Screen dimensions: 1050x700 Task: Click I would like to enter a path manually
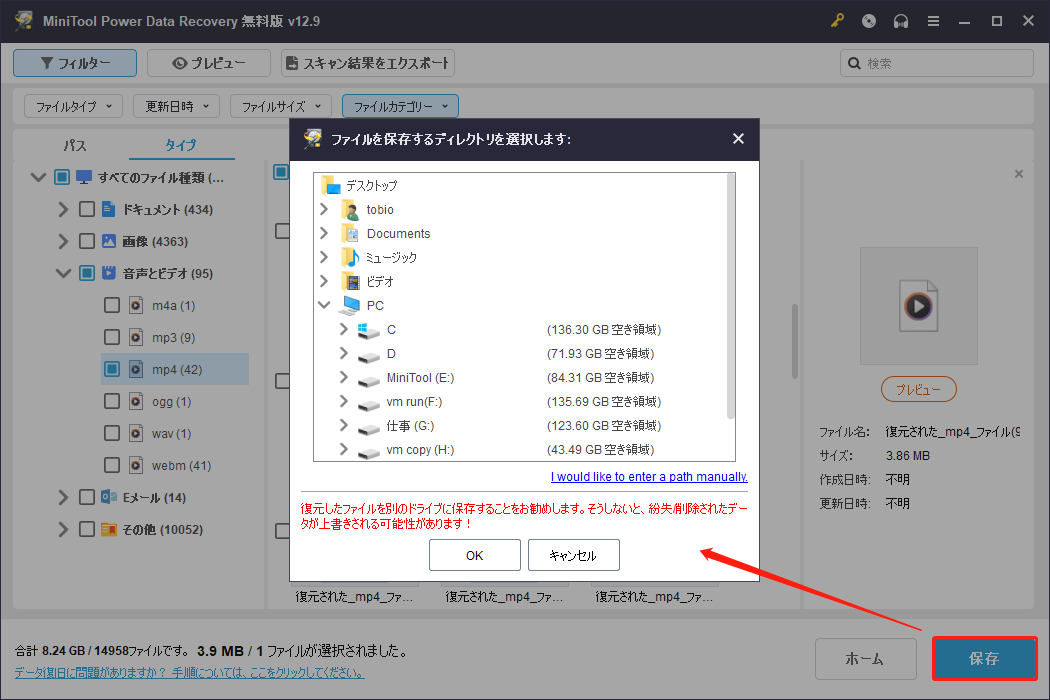(649, 476)
